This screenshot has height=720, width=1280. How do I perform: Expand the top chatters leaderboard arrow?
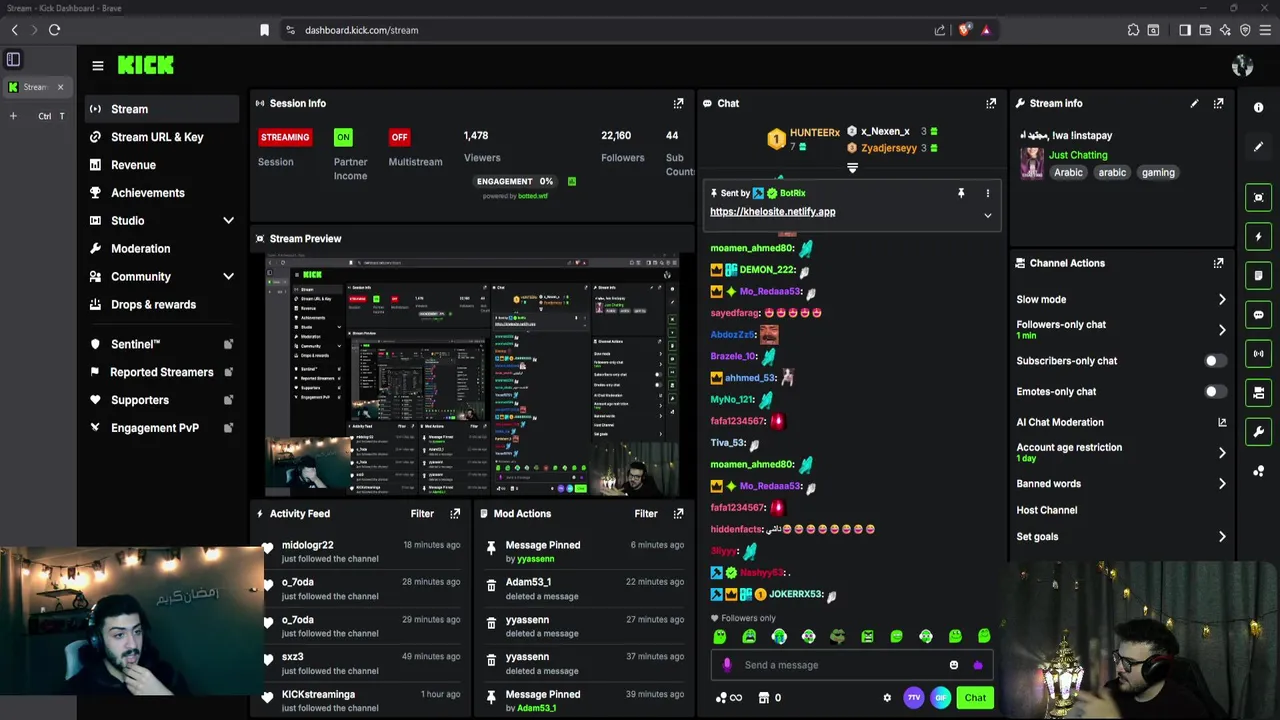tap(852, 169)
